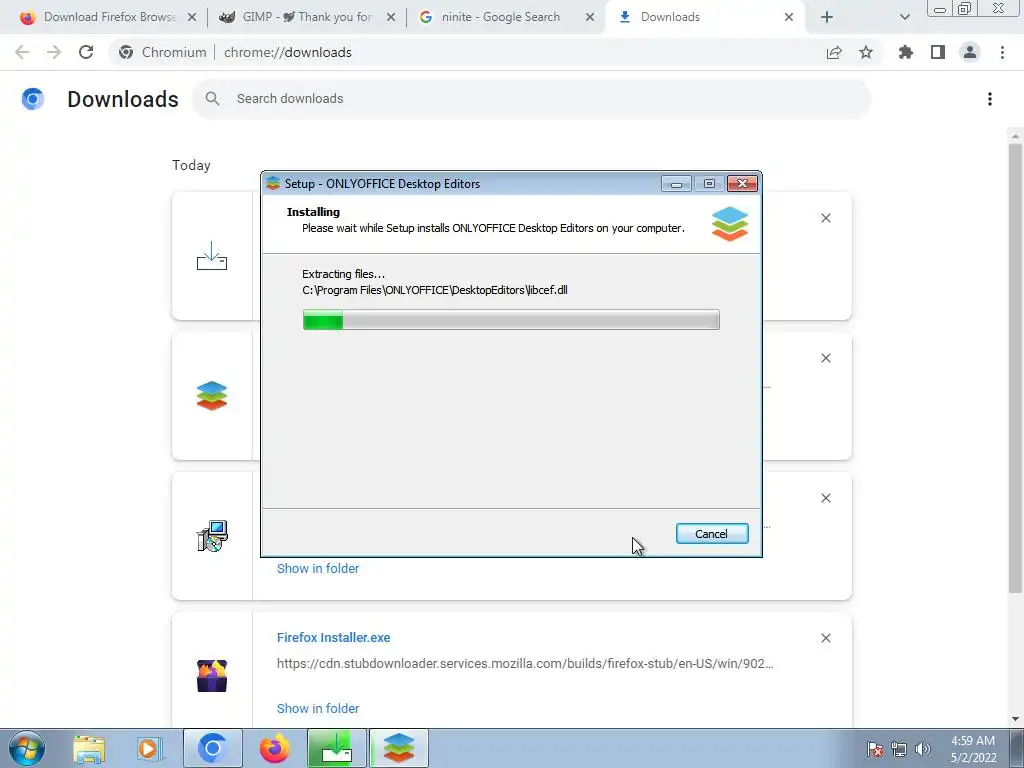The width and height of the screenshot is (1024, 768).
Task: Click the Chromium site info chip
Action: [x=163, y=52]
